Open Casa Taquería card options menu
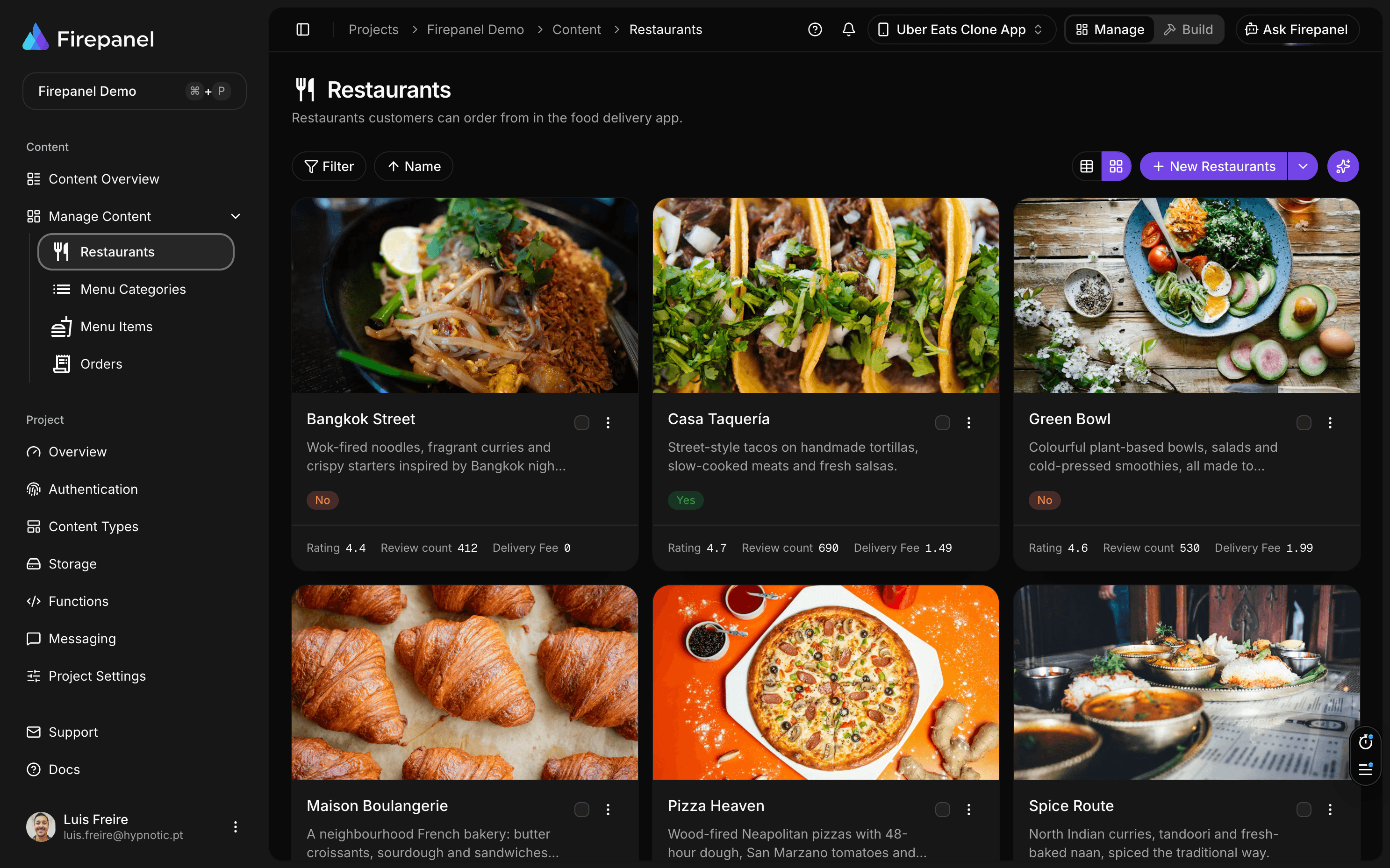Screen dimensions: 1390x868 (x=969, y=423)
